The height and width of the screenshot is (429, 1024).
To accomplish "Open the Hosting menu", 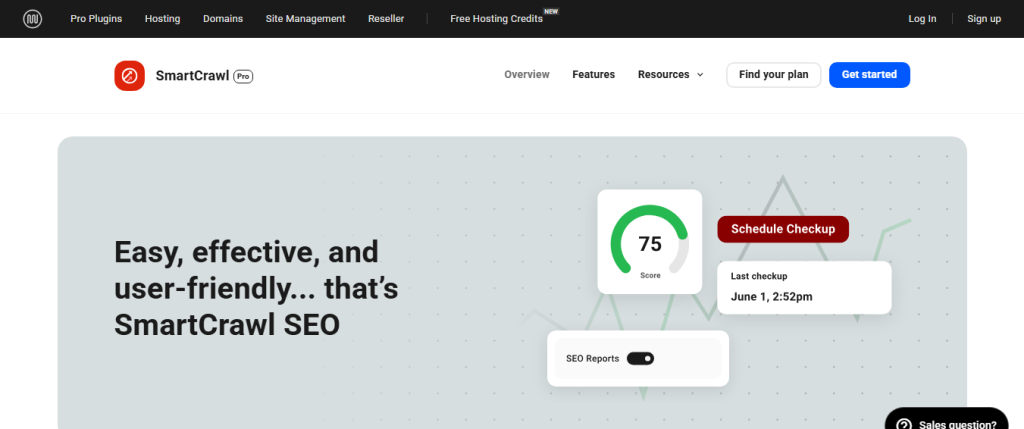I will 162,19.
